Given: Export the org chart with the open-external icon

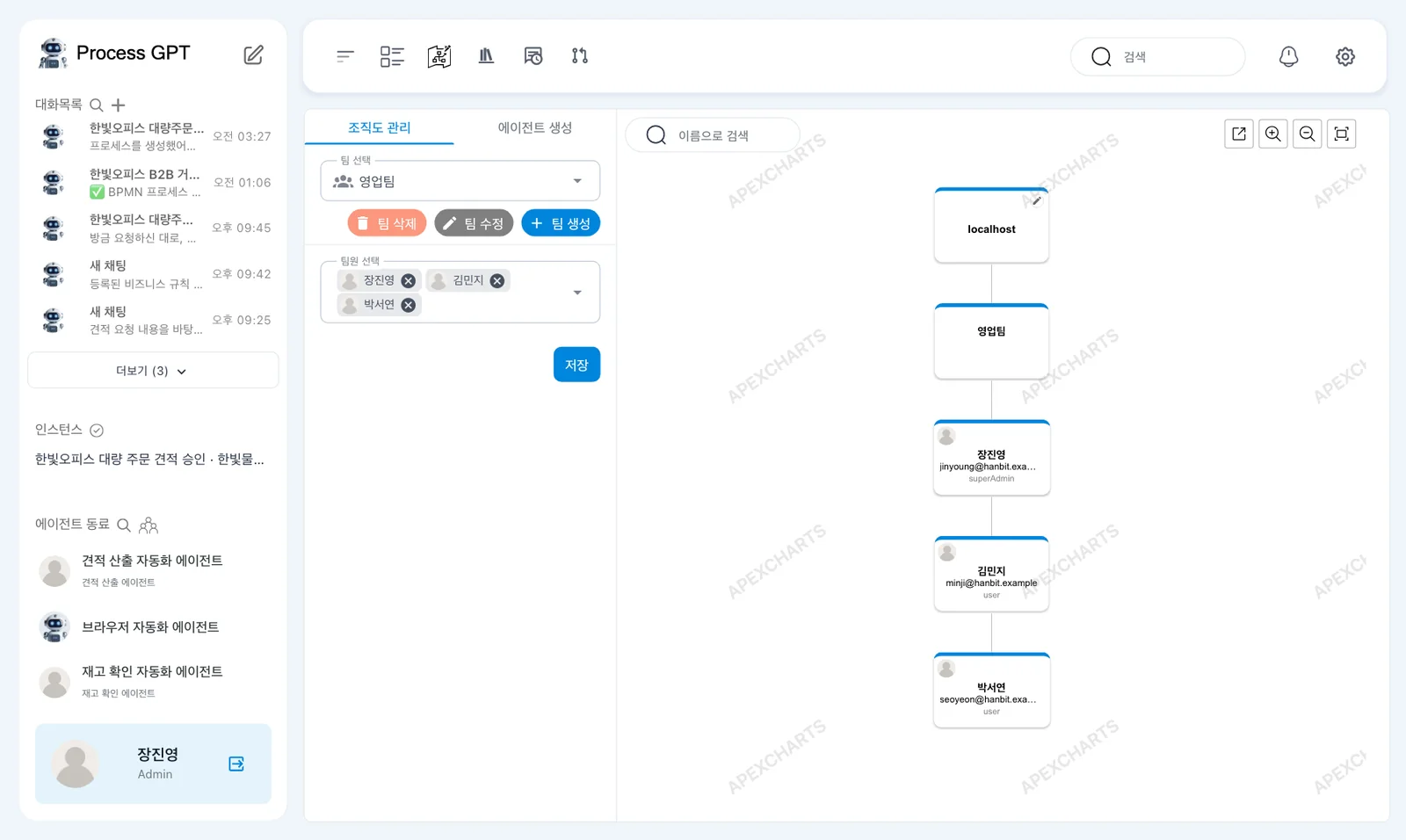Looking at the screenshot, I should [1239, 134].
